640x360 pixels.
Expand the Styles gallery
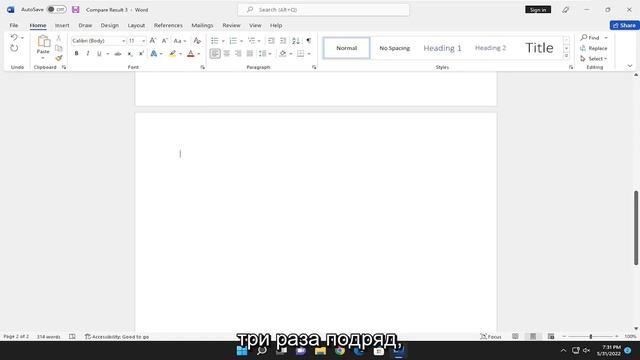(x=566, y=56)
